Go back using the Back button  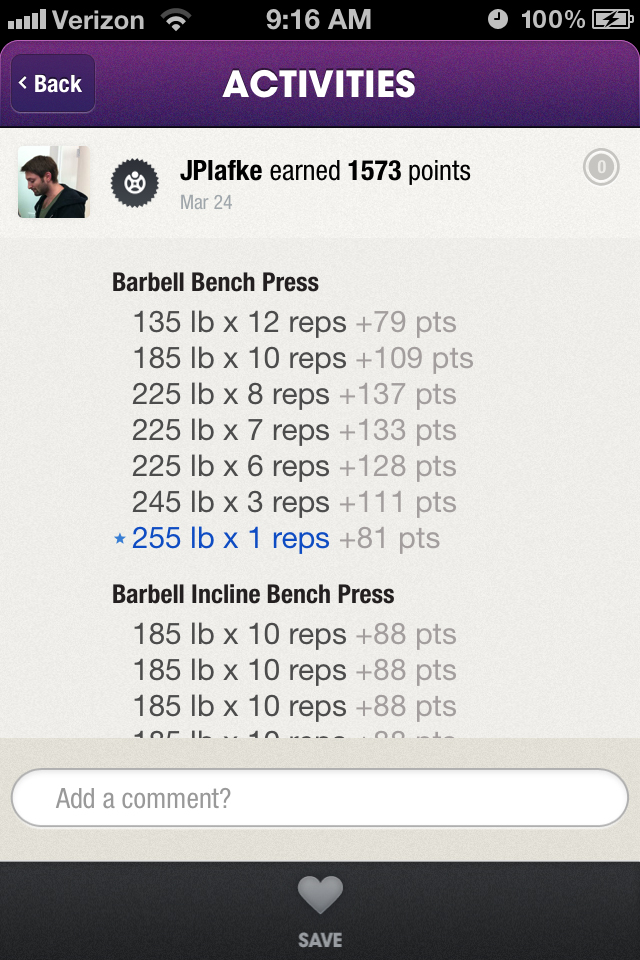tap(53, 84)
